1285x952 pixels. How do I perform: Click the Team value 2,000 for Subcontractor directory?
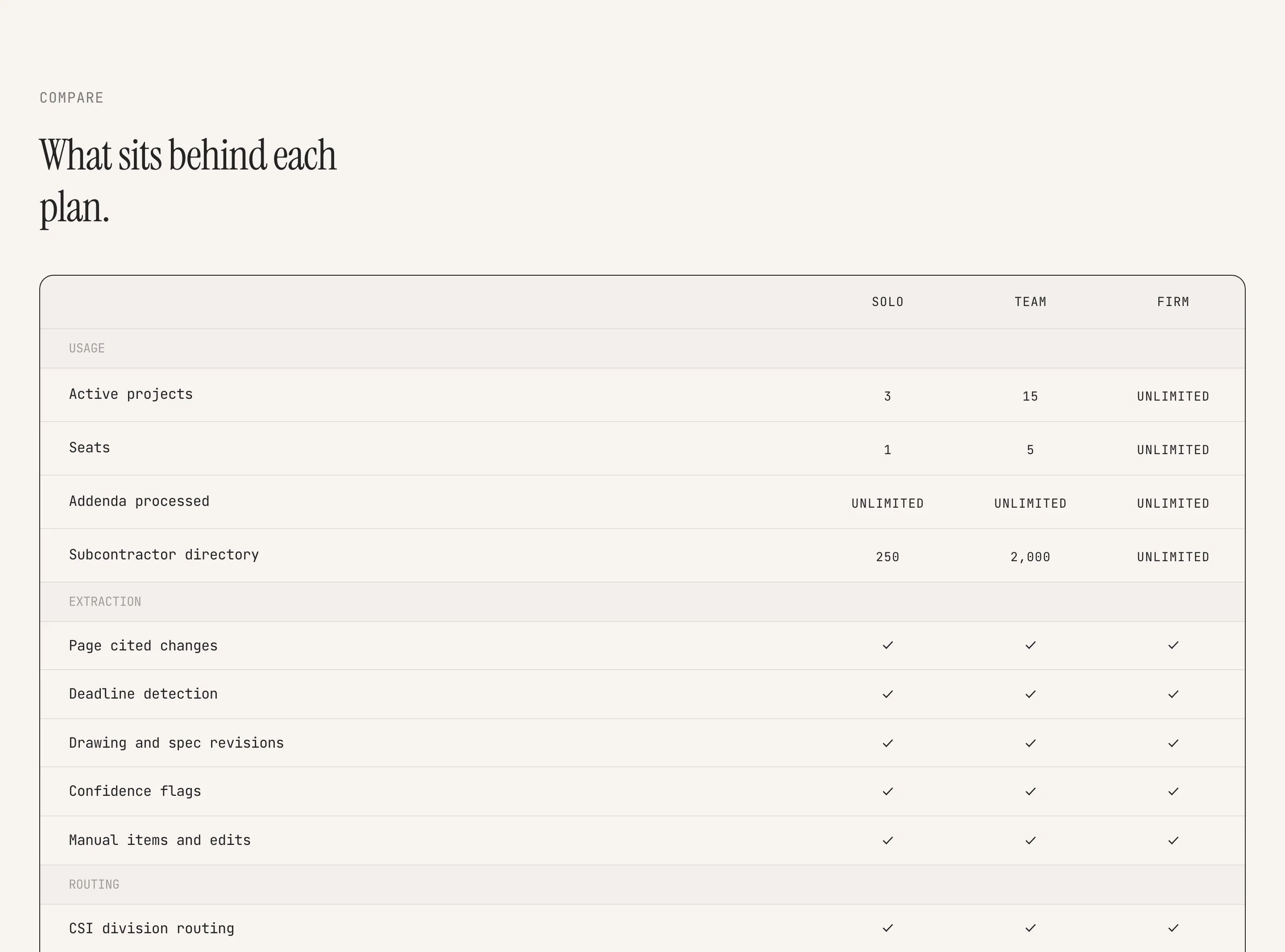(x=1030, y=557)
